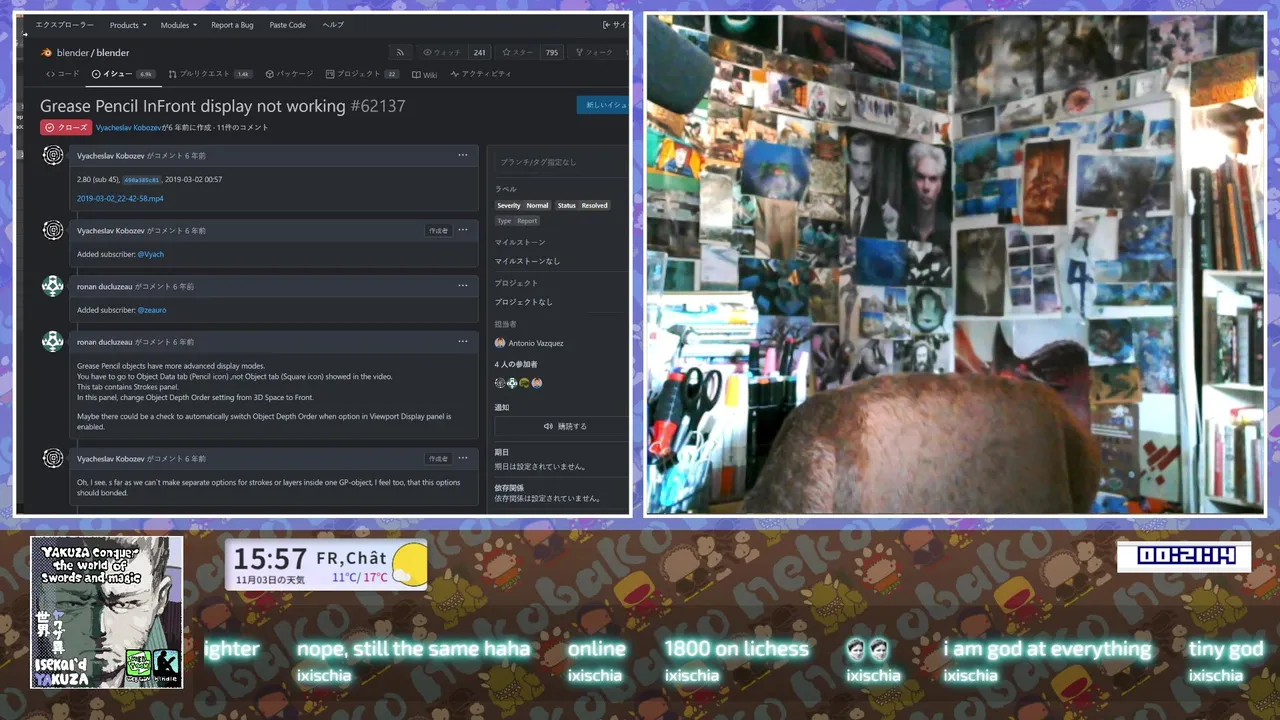Switch to the コード (Code) tab

(x=63, y=74)
